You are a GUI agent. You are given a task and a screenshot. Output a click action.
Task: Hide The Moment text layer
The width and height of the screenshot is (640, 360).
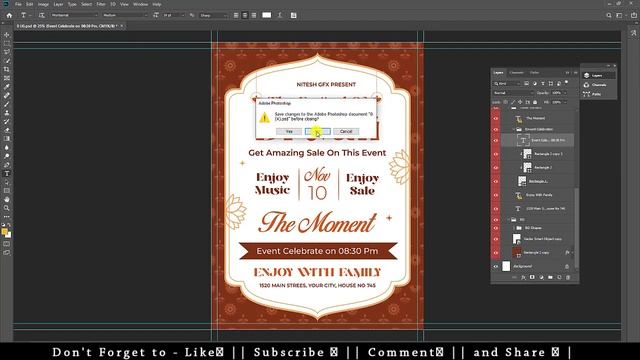[496, 118]
